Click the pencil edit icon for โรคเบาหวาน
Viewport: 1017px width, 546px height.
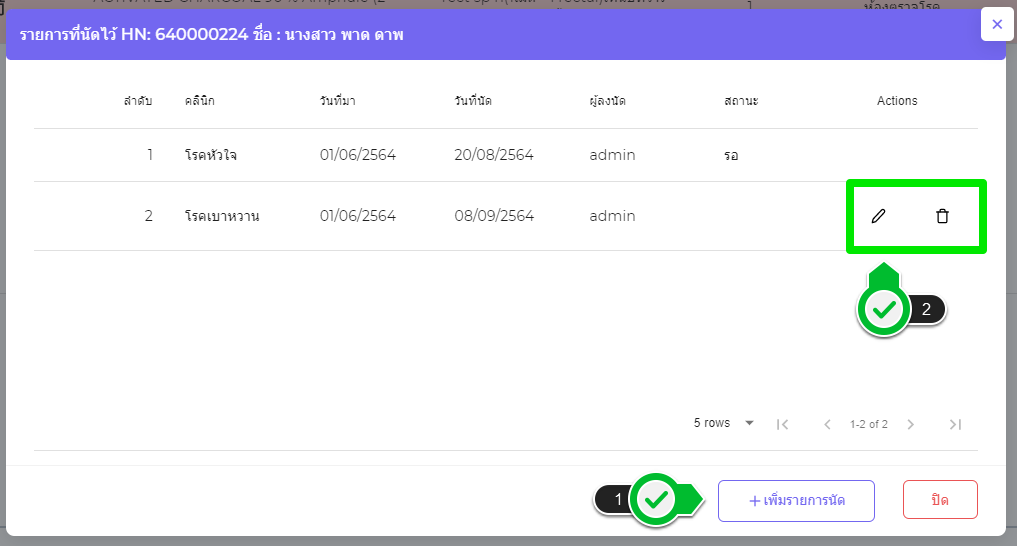879,216
